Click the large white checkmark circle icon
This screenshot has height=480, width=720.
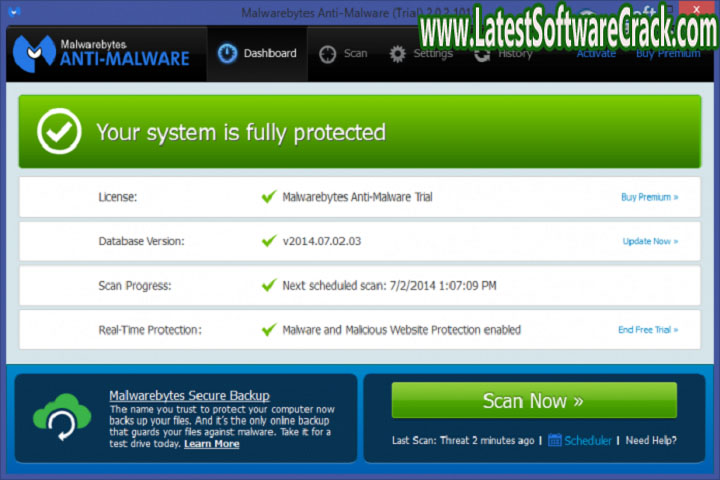coord(59,131)
